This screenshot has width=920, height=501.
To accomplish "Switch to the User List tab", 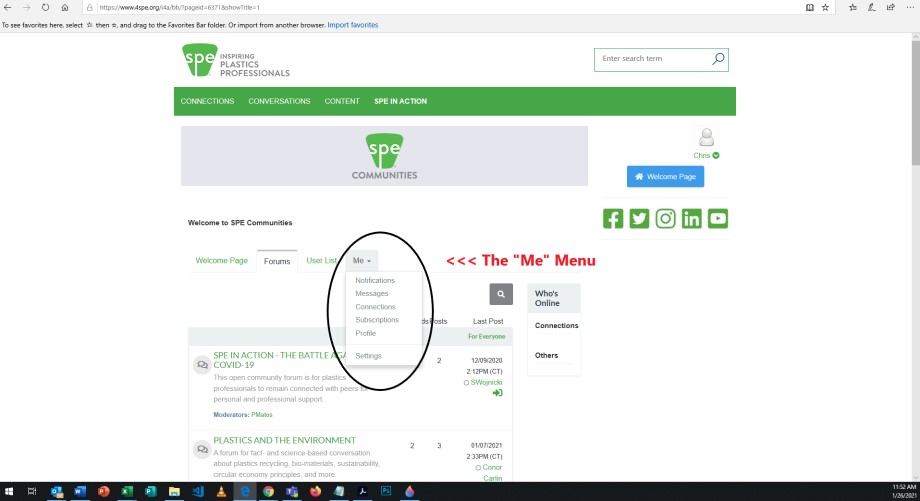I will coord(322,260).
